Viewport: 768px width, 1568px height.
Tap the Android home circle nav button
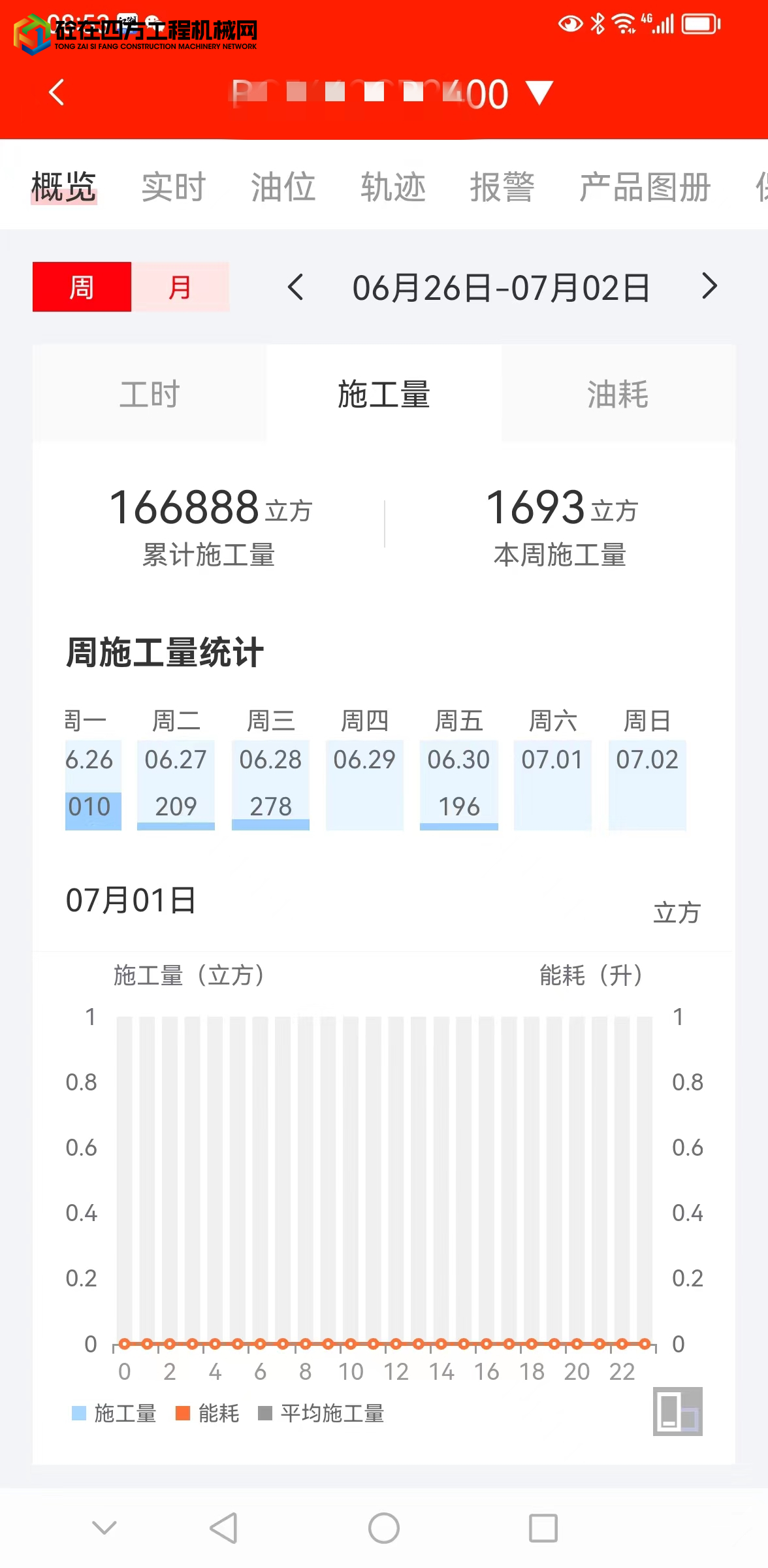pos(384,1528)
